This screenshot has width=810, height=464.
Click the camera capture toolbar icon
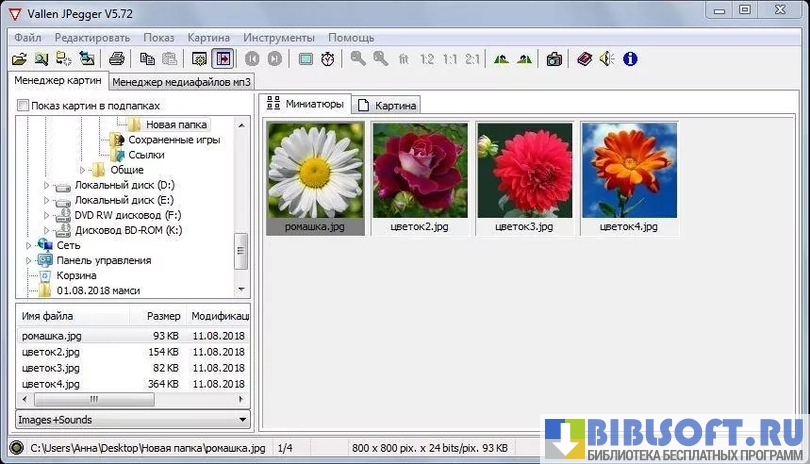(553, 59)
